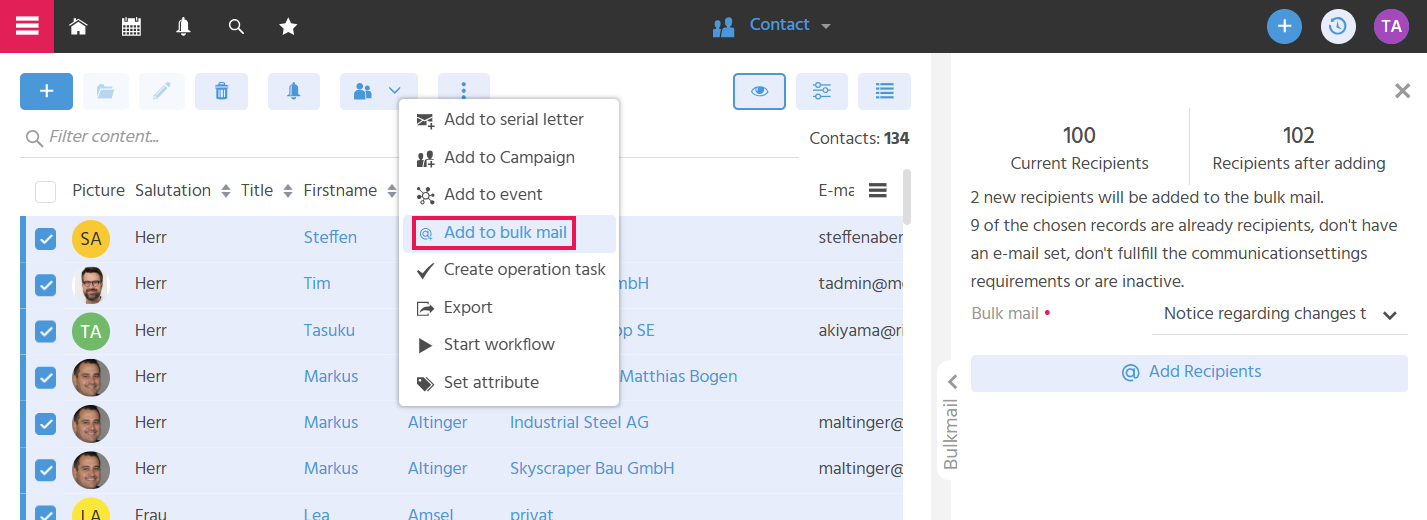Click the toolbar reminder bell button
1427x520 pixels.
(293, 91)
